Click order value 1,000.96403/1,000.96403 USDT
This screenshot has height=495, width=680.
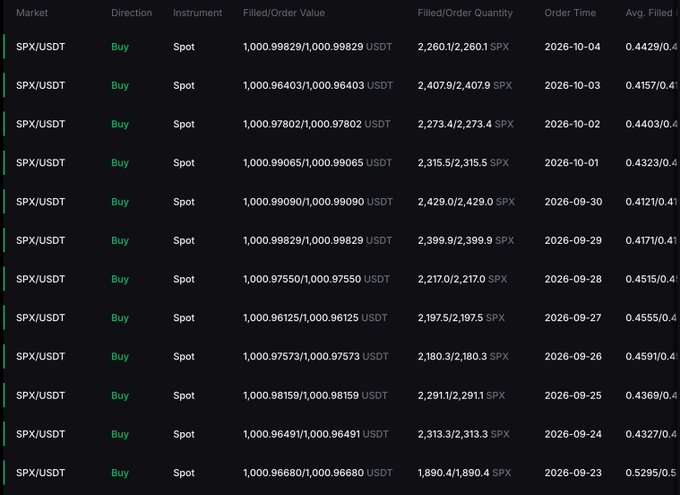click(318, 85)
